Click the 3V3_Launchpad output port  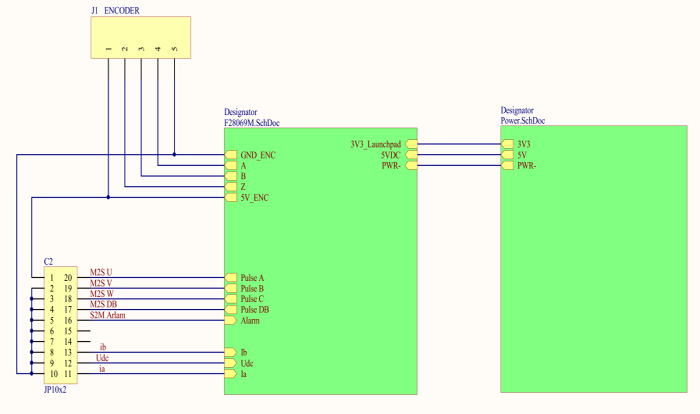click(410, 144)
